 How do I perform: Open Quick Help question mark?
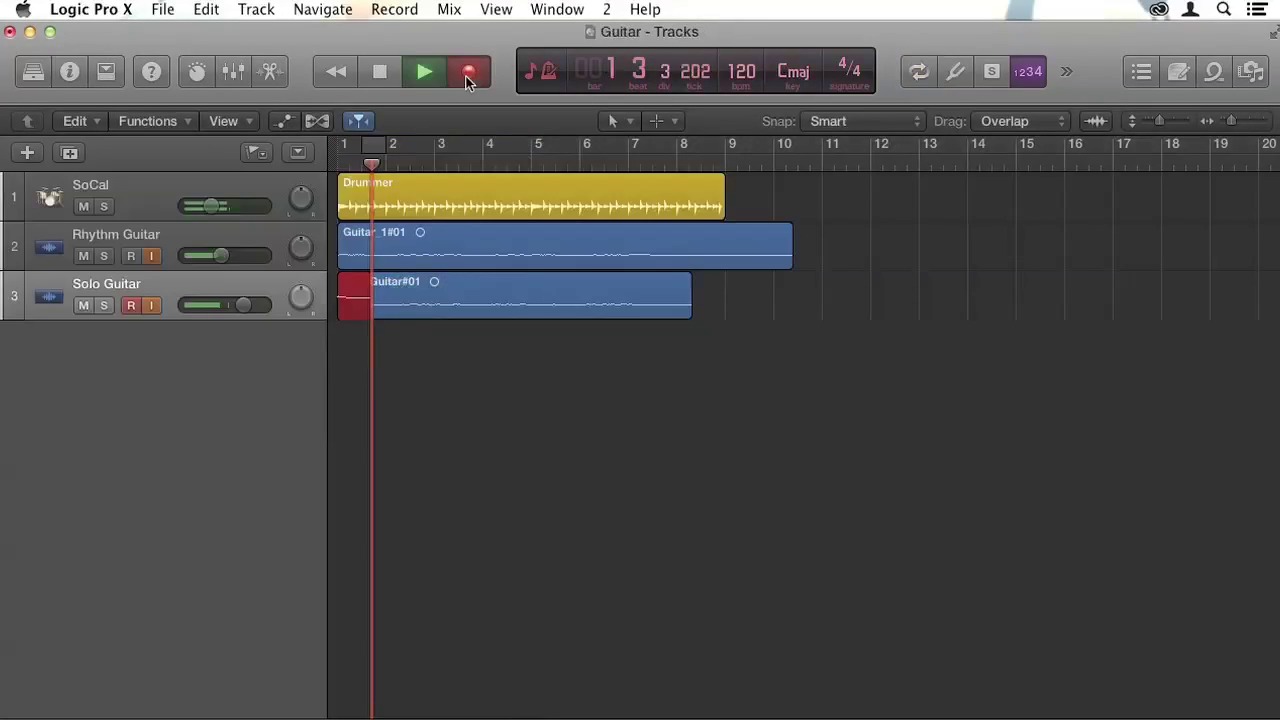pyautogui.click(x=151, y=71)
